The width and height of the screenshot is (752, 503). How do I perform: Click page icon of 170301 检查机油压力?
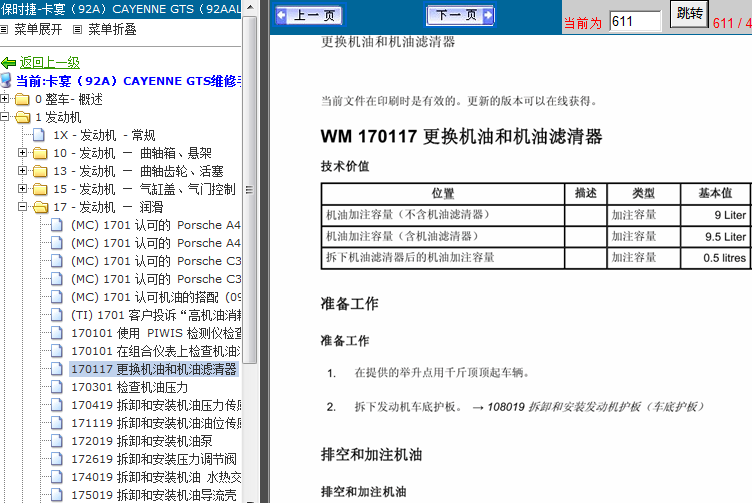pyautogui.click(x=57, y=387)
